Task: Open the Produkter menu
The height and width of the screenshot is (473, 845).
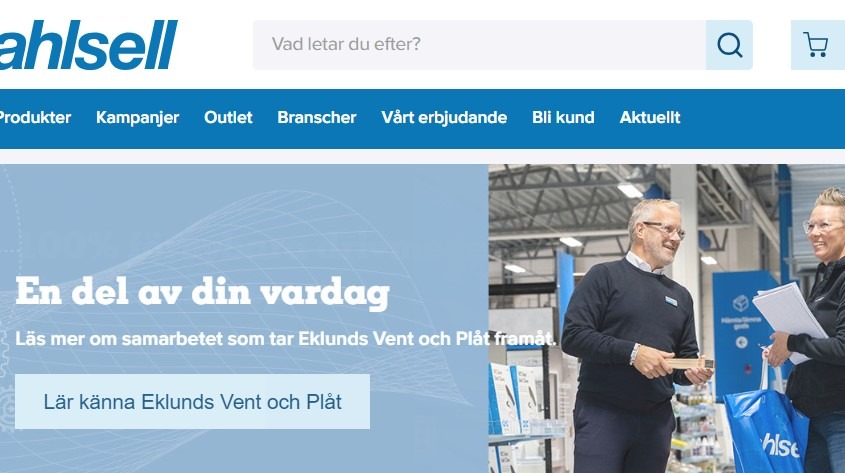Action: point(35,117)
